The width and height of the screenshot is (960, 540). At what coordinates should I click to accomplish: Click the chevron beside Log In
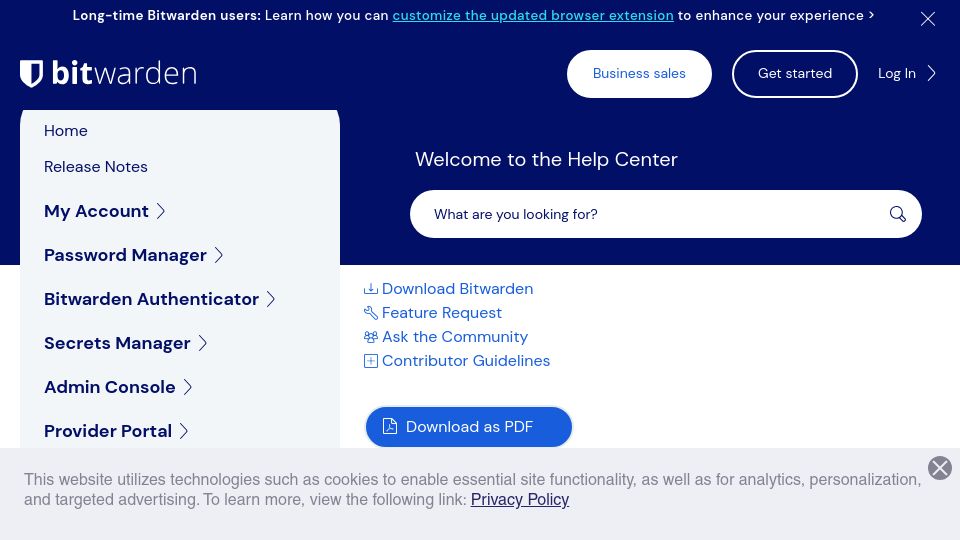tap(931, 73)
